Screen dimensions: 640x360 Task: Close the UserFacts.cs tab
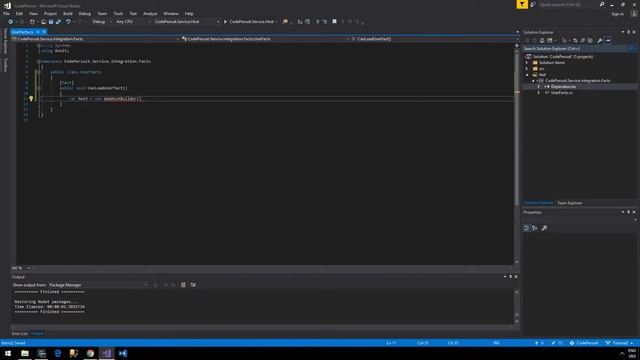pos(44,32)
